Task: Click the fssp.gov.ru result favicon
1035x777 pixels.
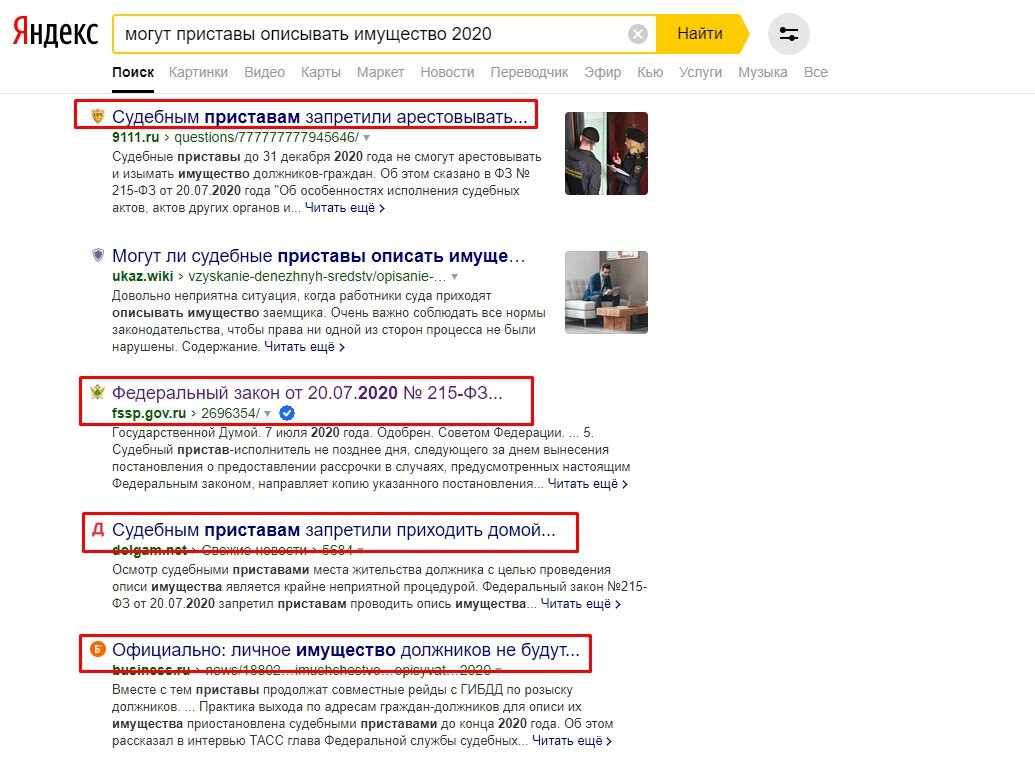Action: (x=98, y=392)
